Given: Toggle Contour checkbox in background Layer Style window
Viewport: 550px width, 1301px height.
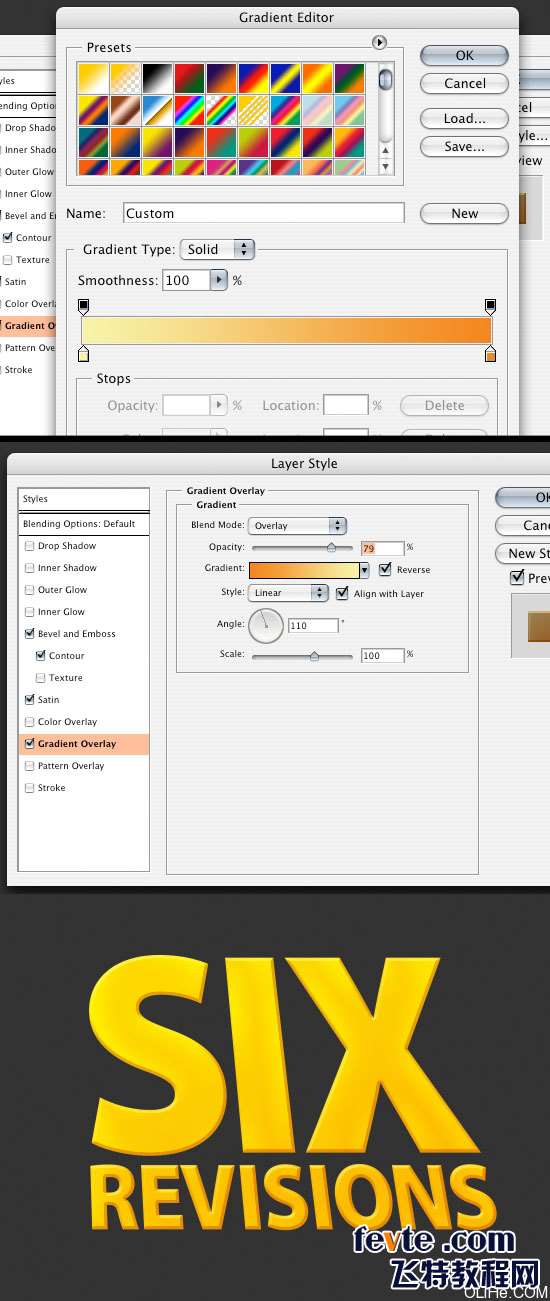Looking at the screenshot, I should coord(8,238).
